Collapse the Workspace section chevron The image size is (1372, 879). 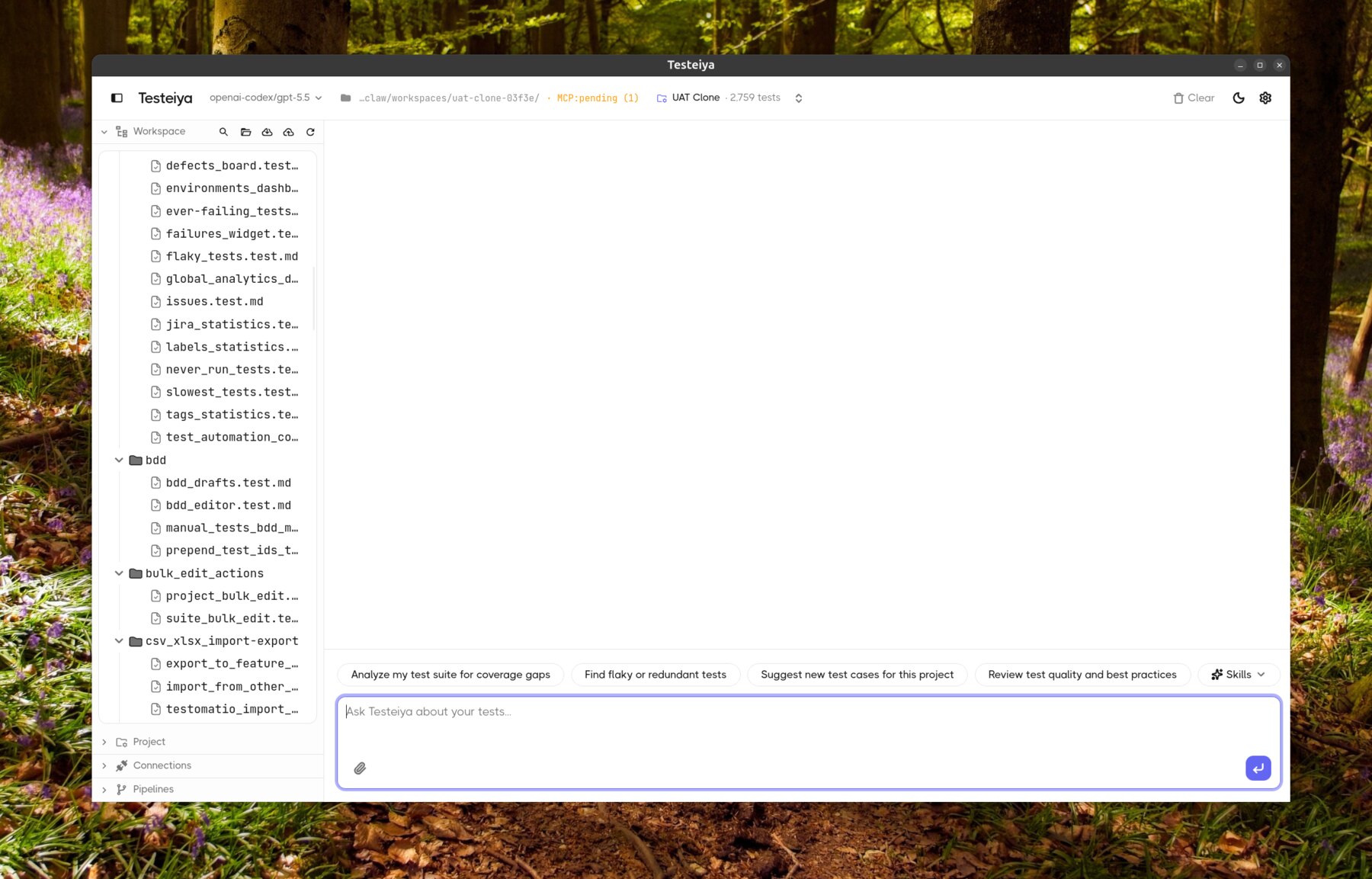click(x=104, y=132)
